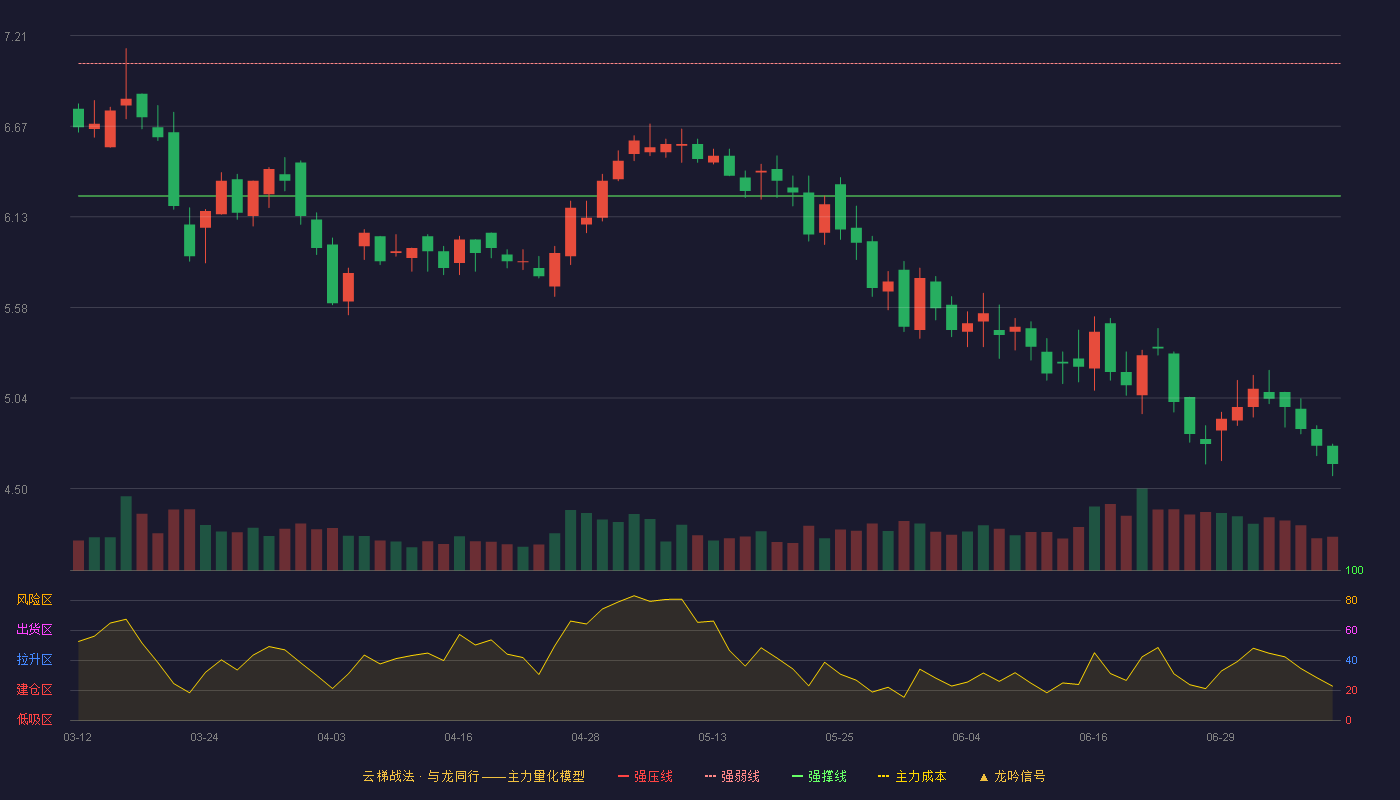Click the 03-24 date label
The height and width of the screenshot is (800, 1400).
pos(204,737)
